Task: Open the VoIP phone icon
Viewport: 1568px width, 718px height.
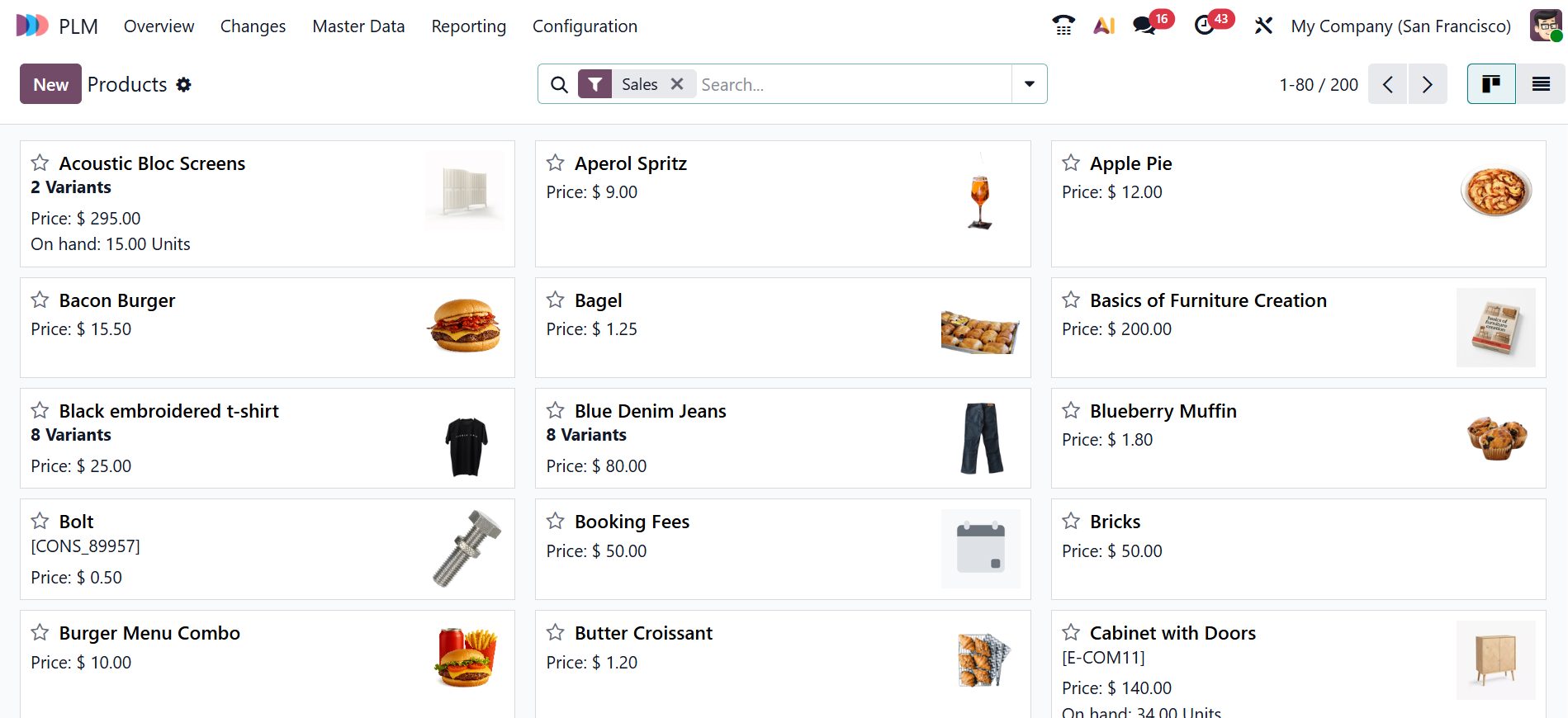Action: 1063,26
